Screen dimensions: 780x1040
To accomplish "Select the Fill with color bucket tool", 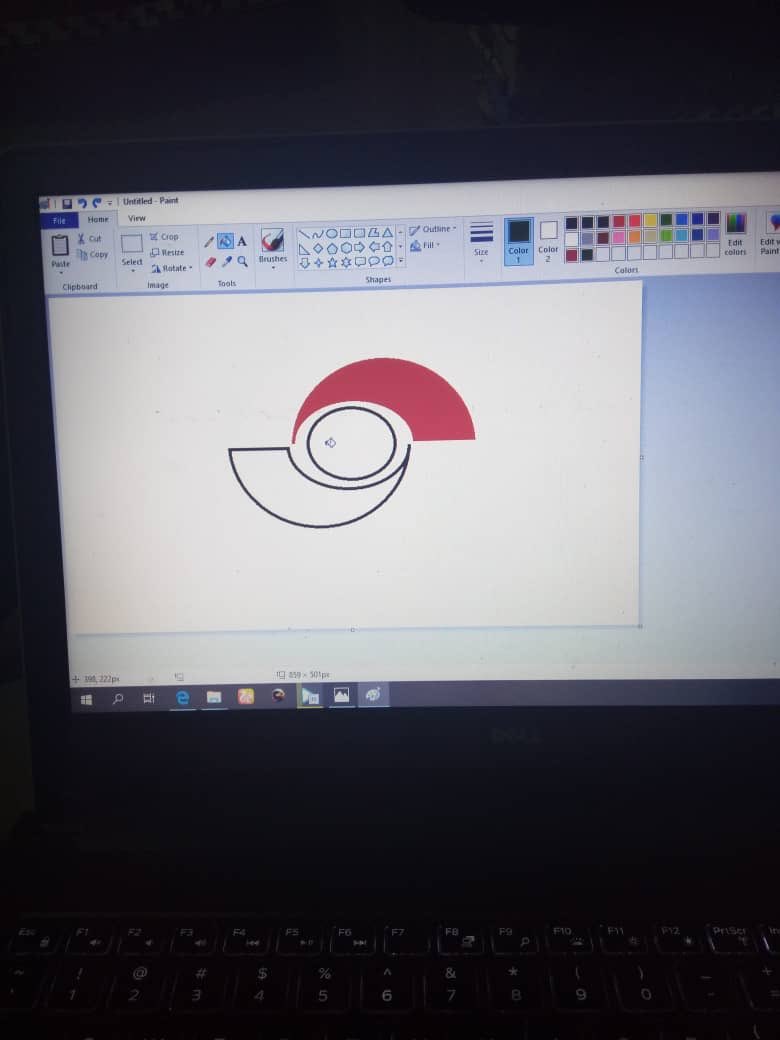I will 226,241.
